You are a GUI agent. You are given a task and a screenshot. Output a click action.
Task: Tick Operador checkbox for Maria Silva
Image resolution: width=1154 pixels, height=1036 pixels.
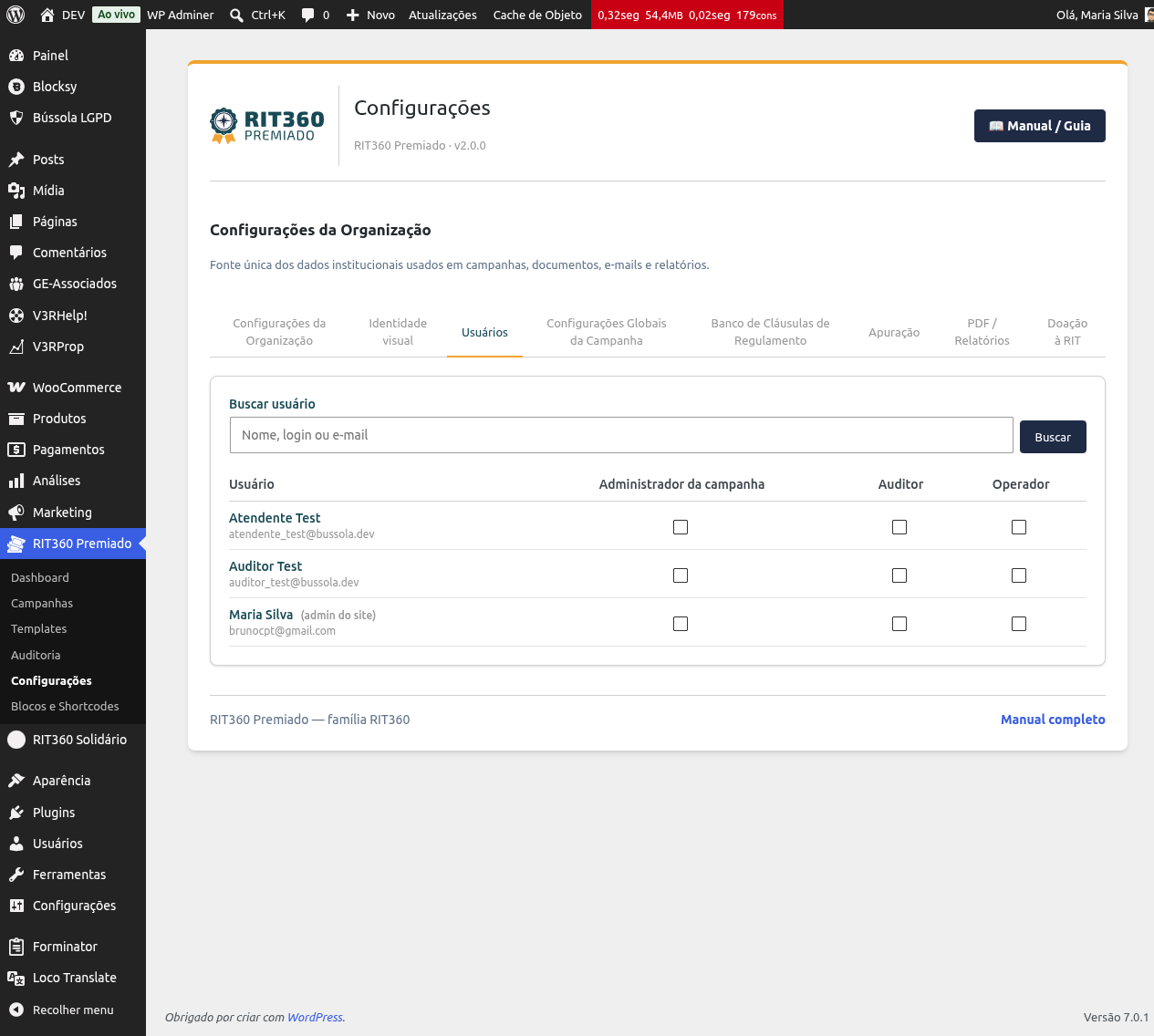pos(1019,624)
